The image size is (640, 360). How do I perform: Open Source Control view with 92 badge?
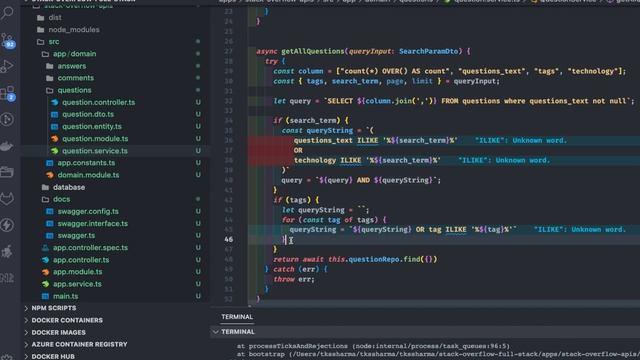tap(7, 41)
